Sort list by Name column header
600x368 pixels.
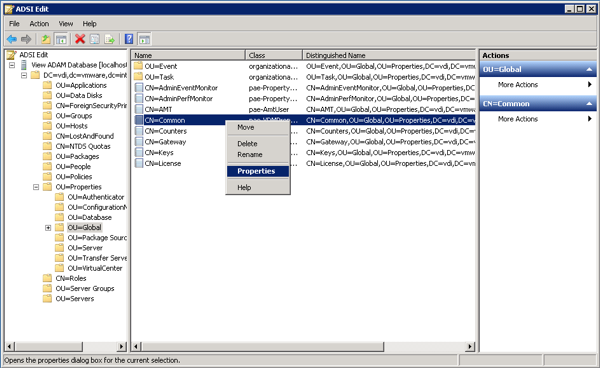(x=188, y=55)
